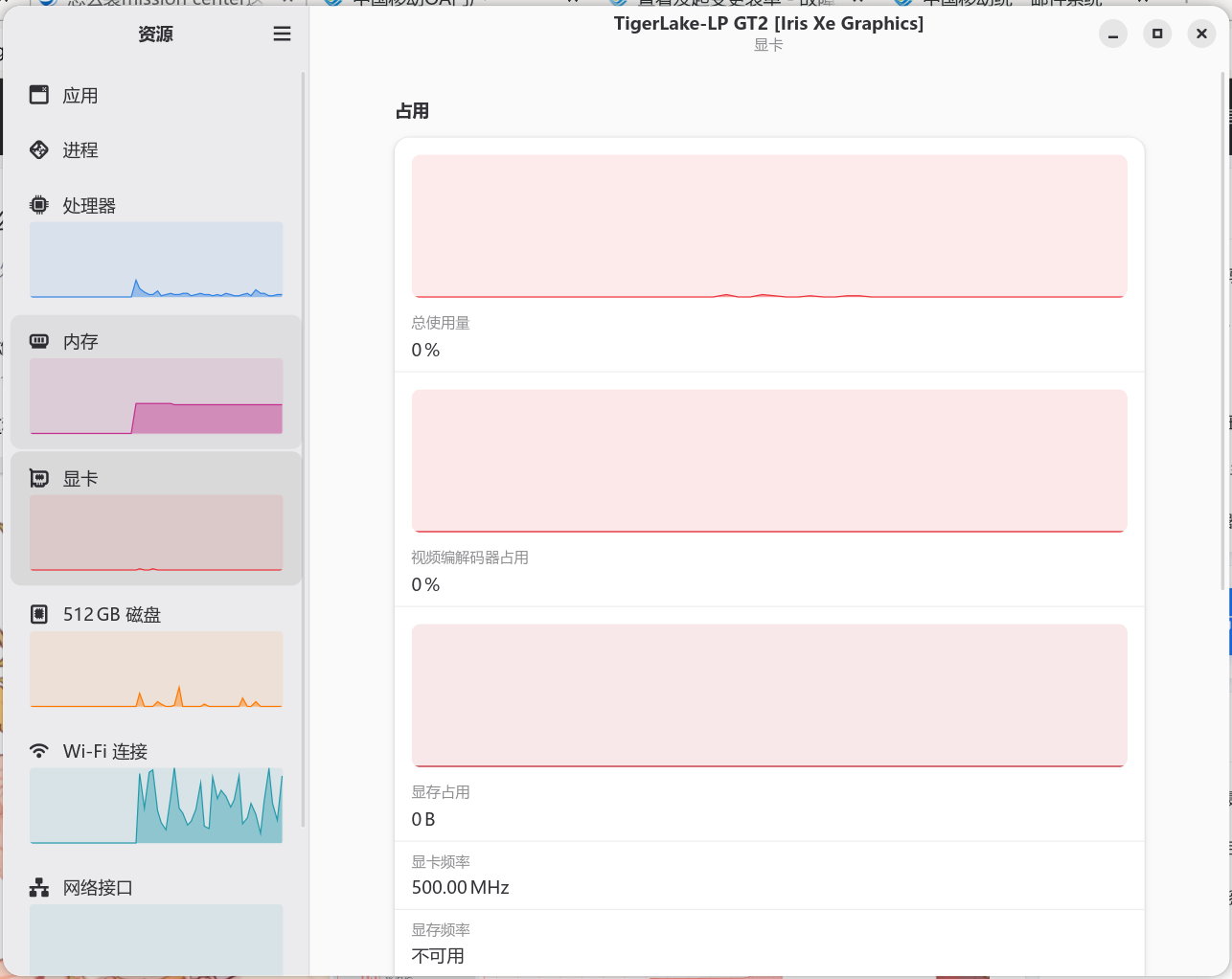
Task: Maximize the resource monitor window
Action: (x=1157, y=34)
